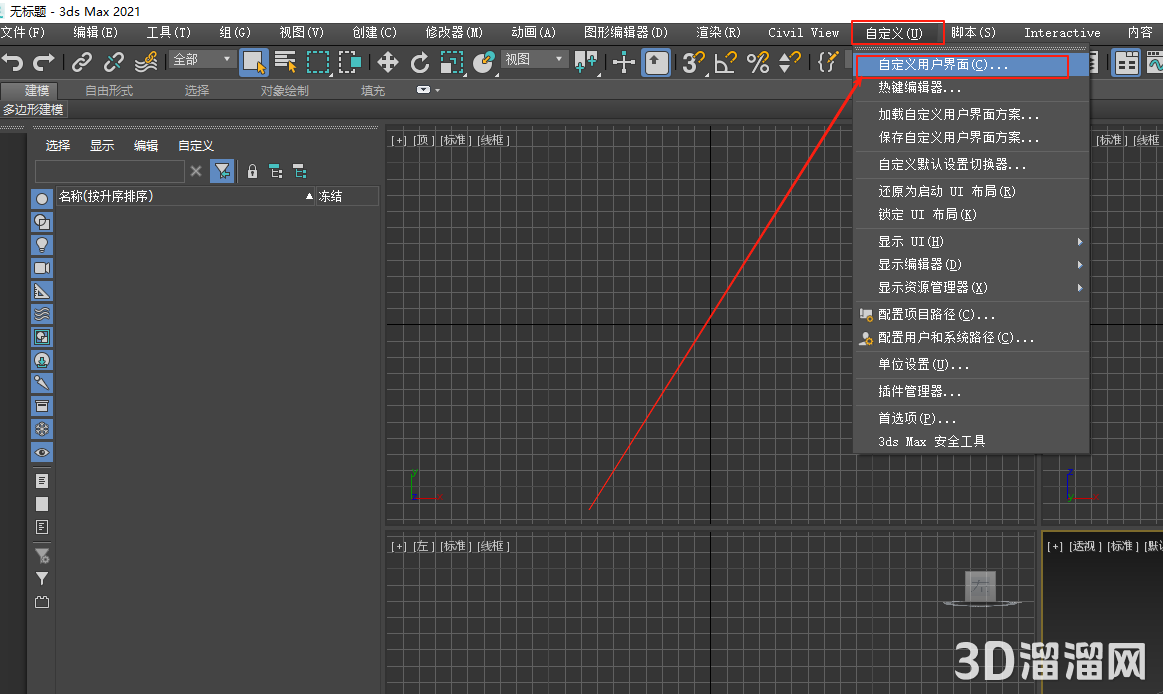Image resolution: width=1163 pixels, height=694 pixels.
Task: Toggle lights display in the scene explorer sidebar
Action: [x=42, y=244]
